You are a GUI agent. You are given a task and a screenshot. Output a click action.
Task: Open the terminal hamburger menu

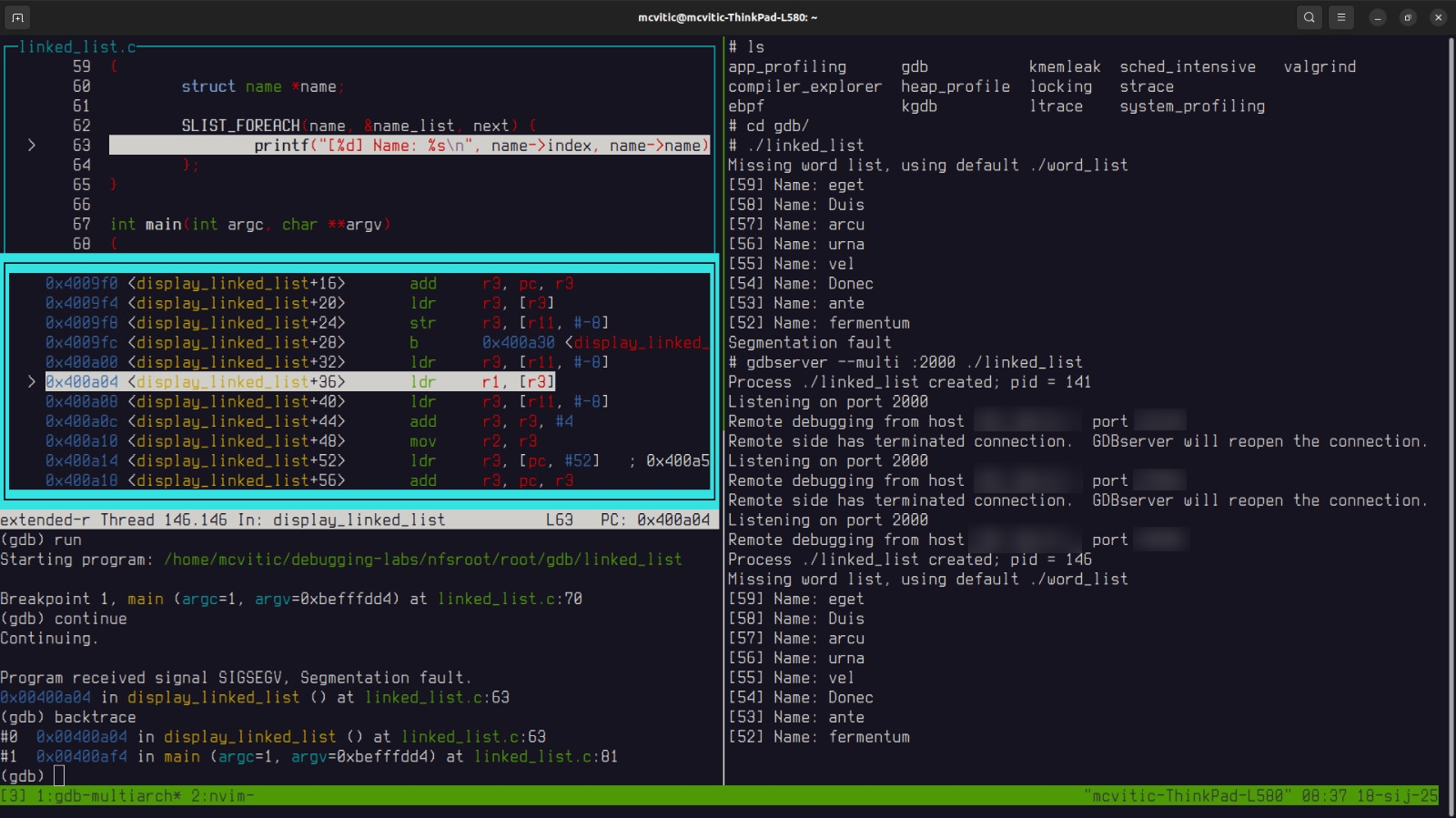pyautogui.click(x=1340, y=17)
